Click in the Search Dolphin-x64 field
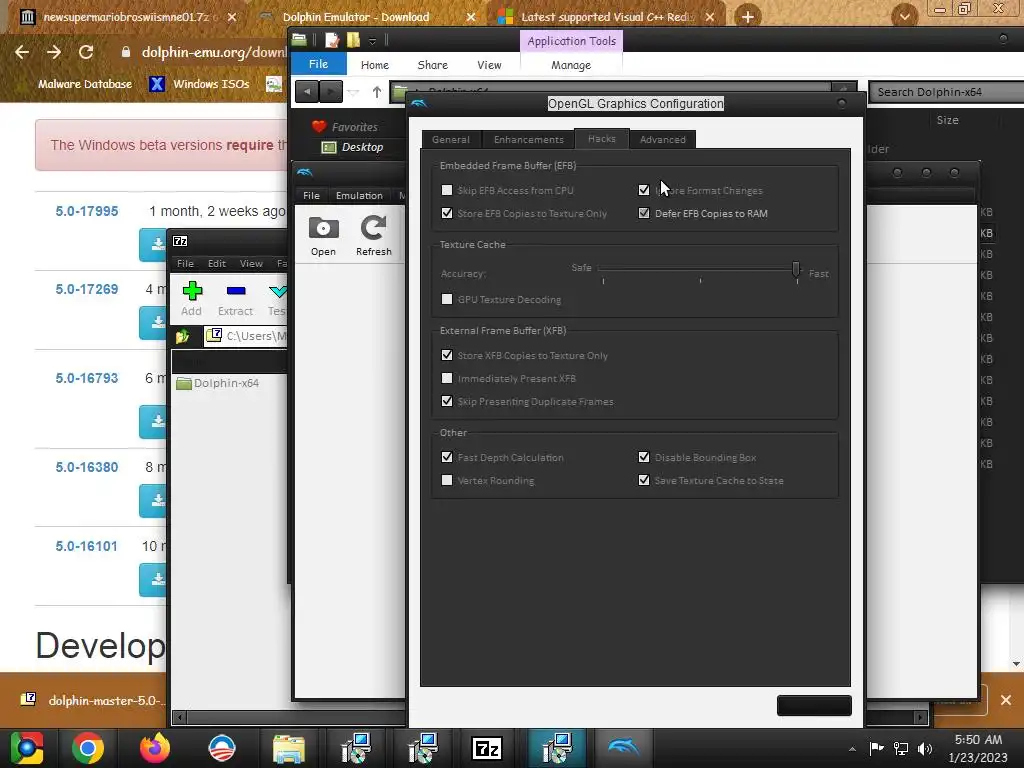The height and width of the screenshot is (768, 1024). 946,92
